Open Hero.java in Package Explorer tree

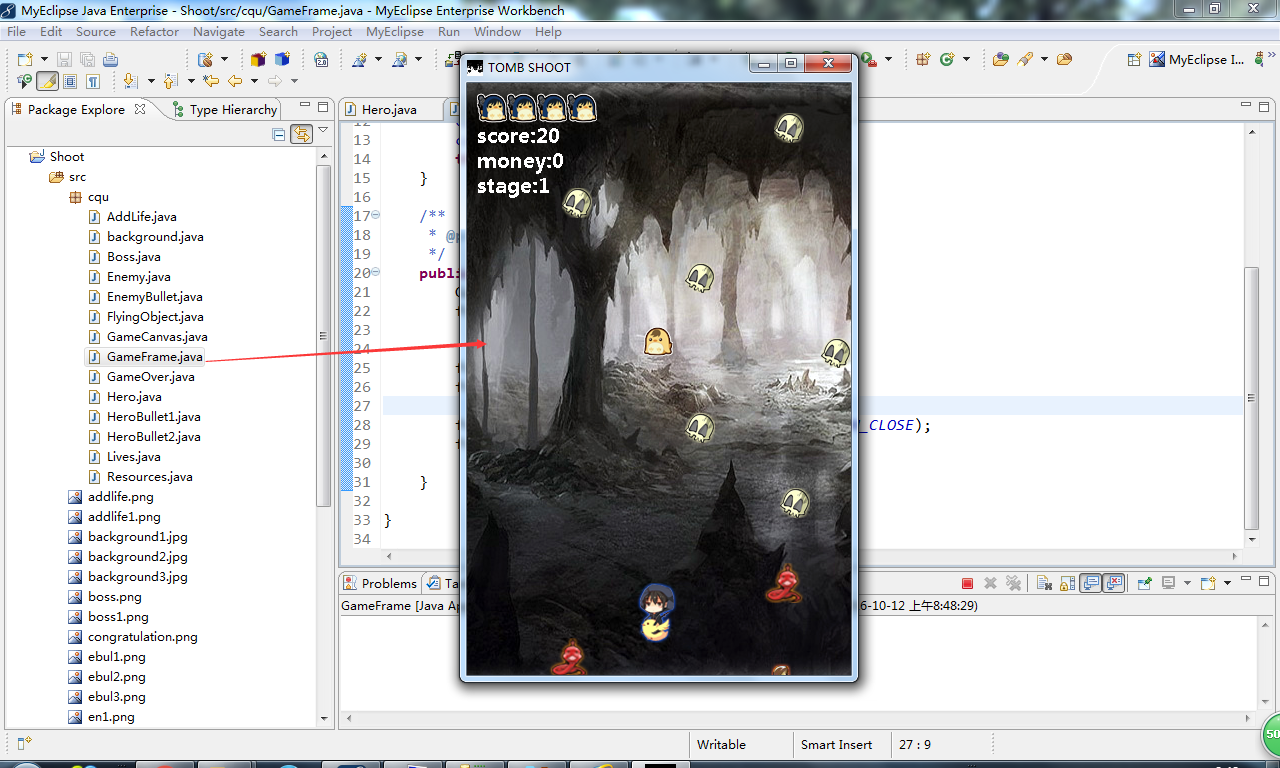[x=134, y=397]
